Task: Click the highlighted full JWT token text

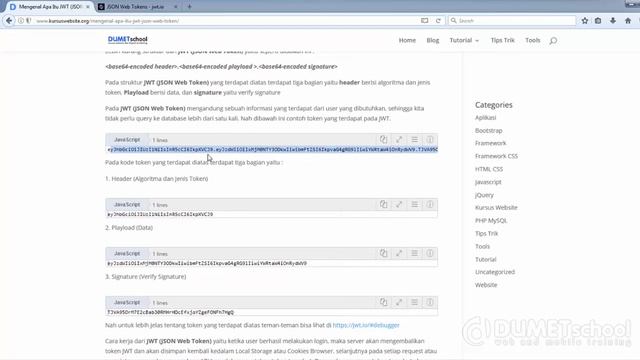Action: tap(272, 149)
